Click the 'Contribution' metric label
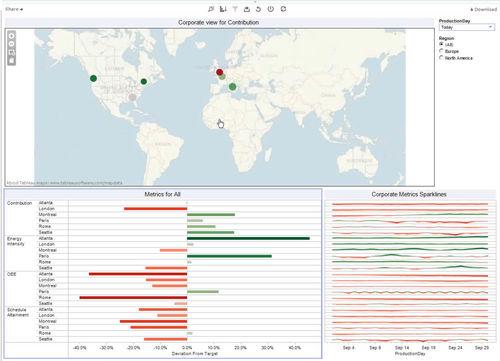This screenshot has width=500, height=361. pyautogui.click(x=19, y=203)
